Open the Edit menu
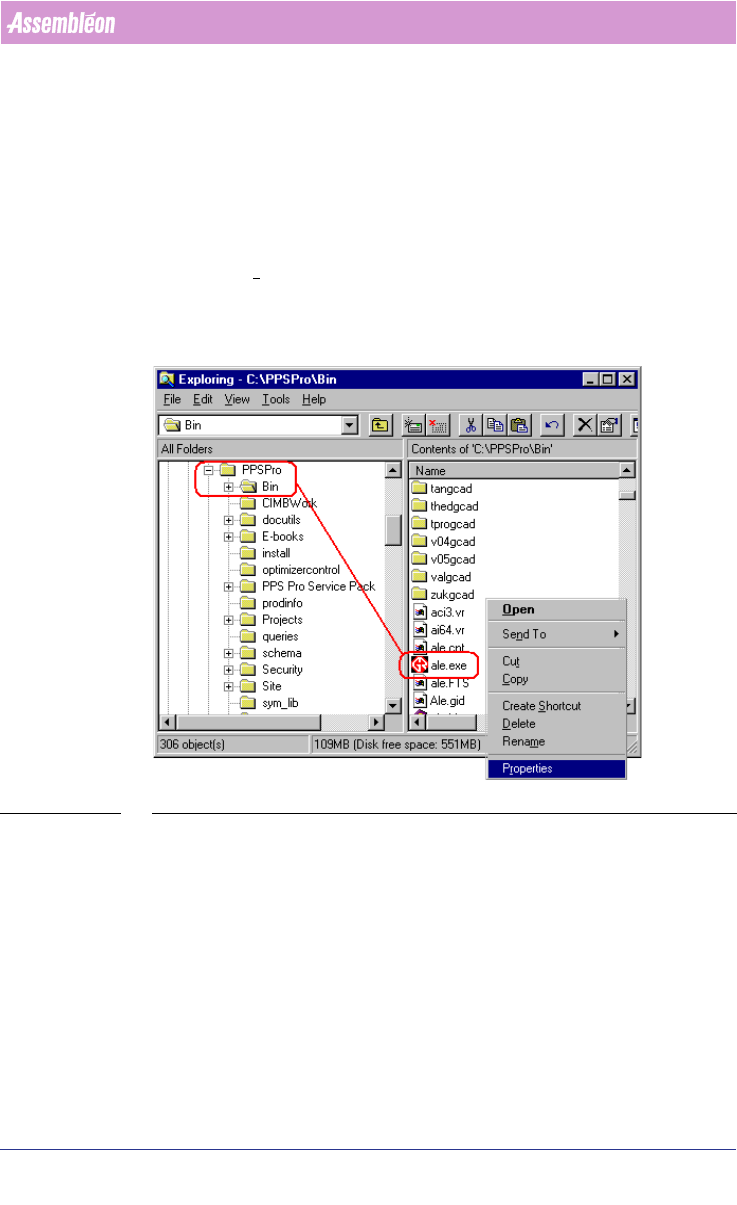 tap(203, 399)
